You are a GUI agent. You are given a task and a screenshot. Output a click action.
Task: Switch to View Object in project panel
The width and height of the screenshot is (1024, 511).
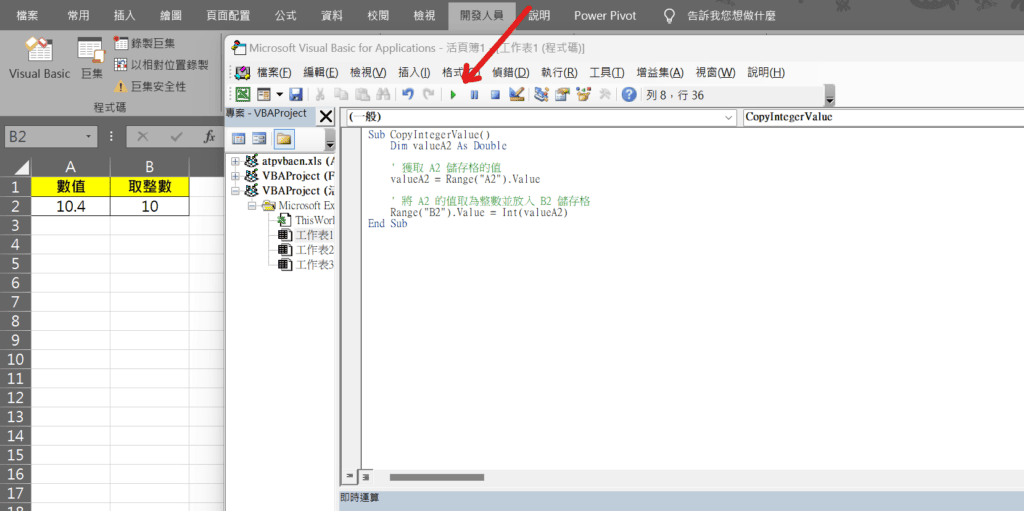[260, 139]
